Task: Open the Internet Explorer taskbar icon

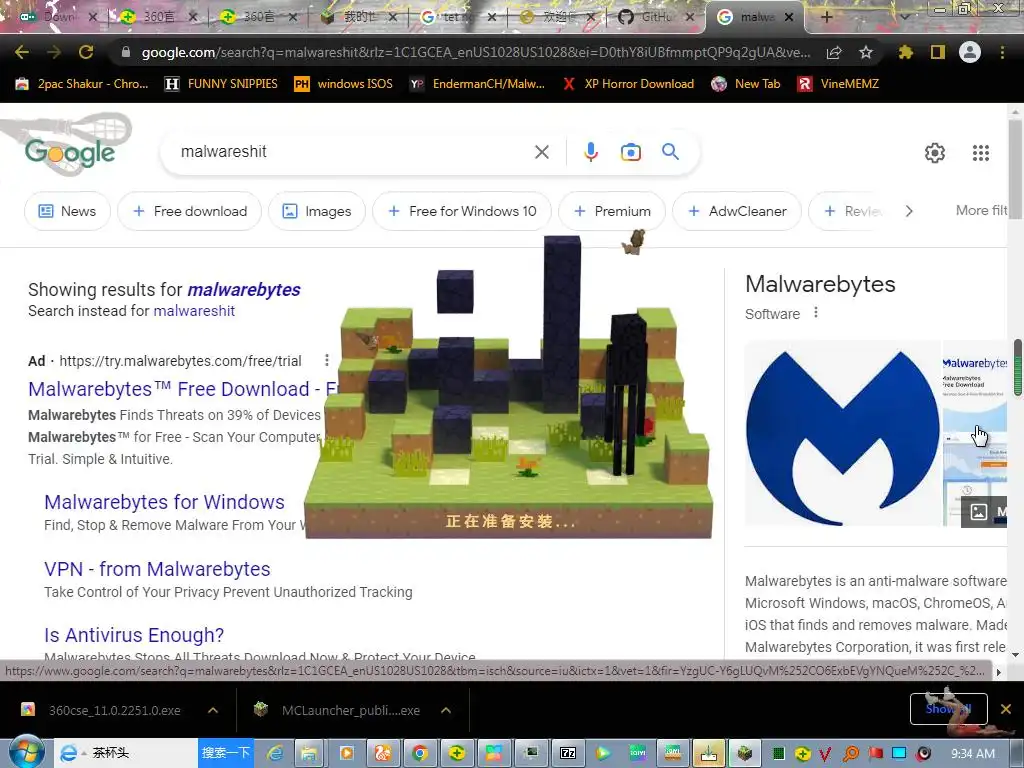Action: click(275, 753)
